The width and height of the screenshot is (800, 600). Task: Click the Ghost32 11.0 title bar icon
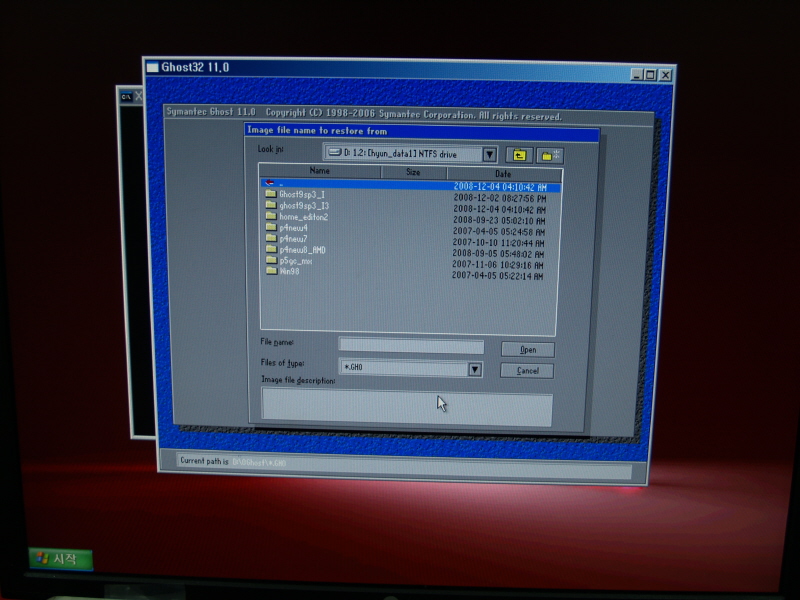[152, 67]
